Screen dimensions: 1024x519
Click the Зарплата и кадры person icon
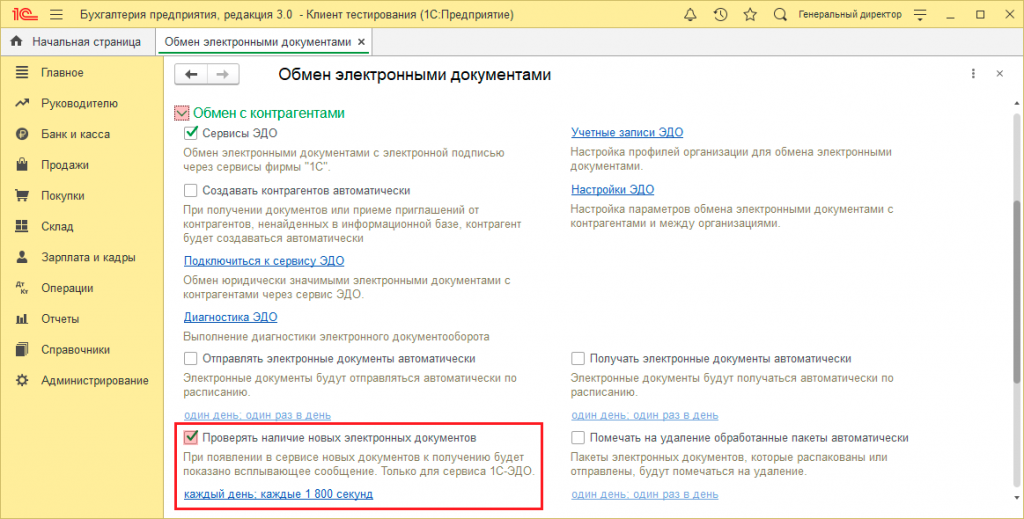tap(22, 257)
